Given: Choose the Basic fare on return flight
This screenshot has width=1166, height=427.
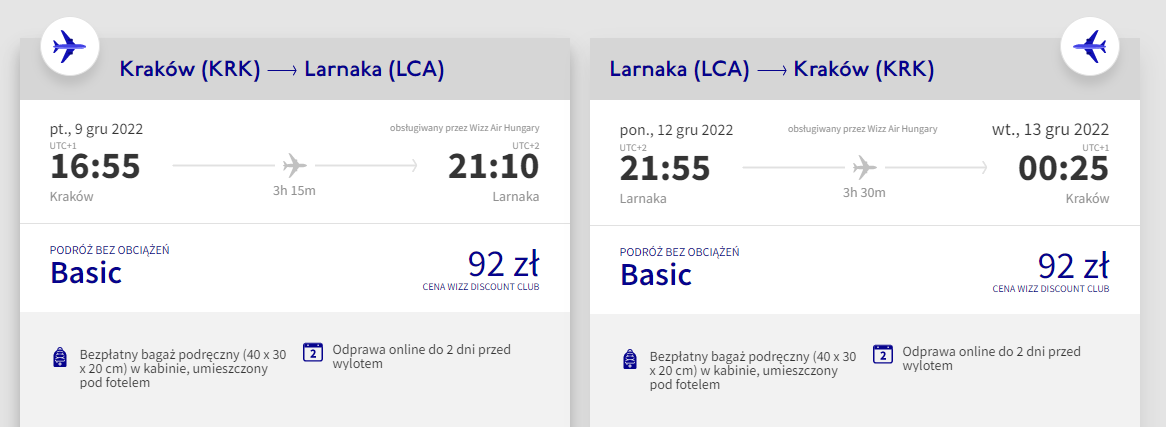Looking at the screenshot, I should (x=656, y=274).
